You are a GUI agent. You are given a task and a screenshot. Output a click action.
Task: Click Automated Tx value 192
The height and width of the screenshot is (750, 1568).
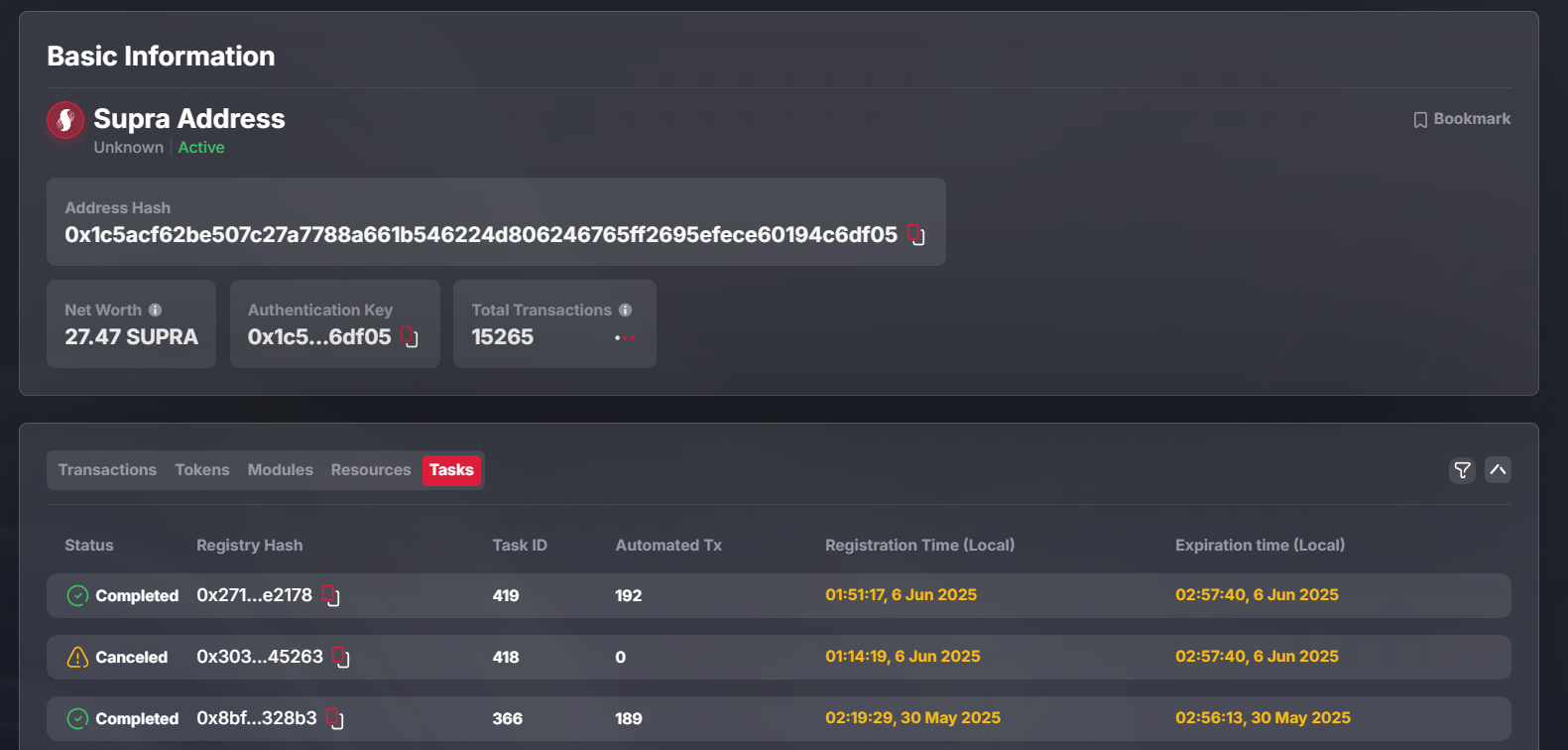tap(629, 596)
